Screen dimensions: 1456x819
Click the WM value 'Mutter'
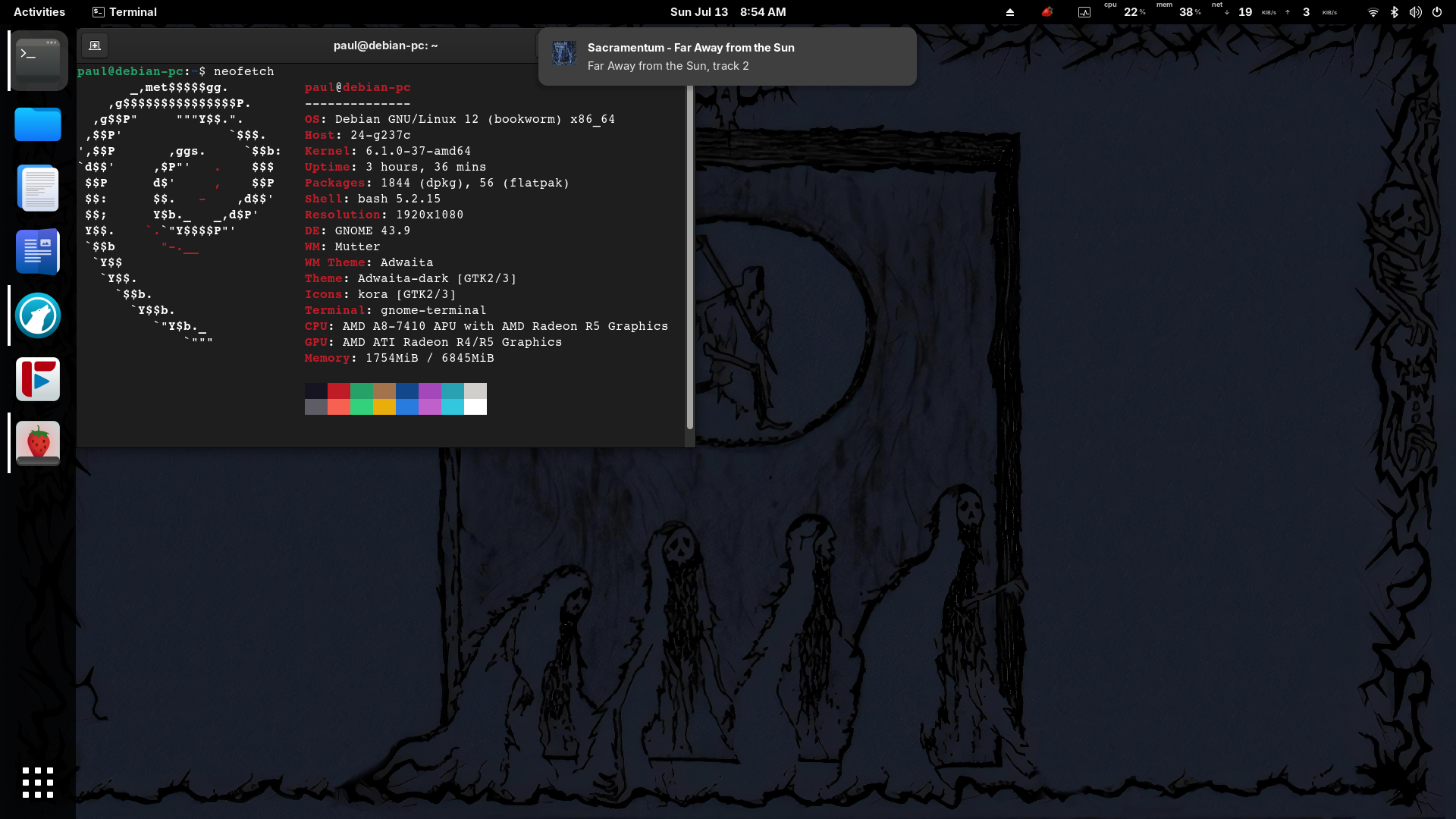click(358, 246)
